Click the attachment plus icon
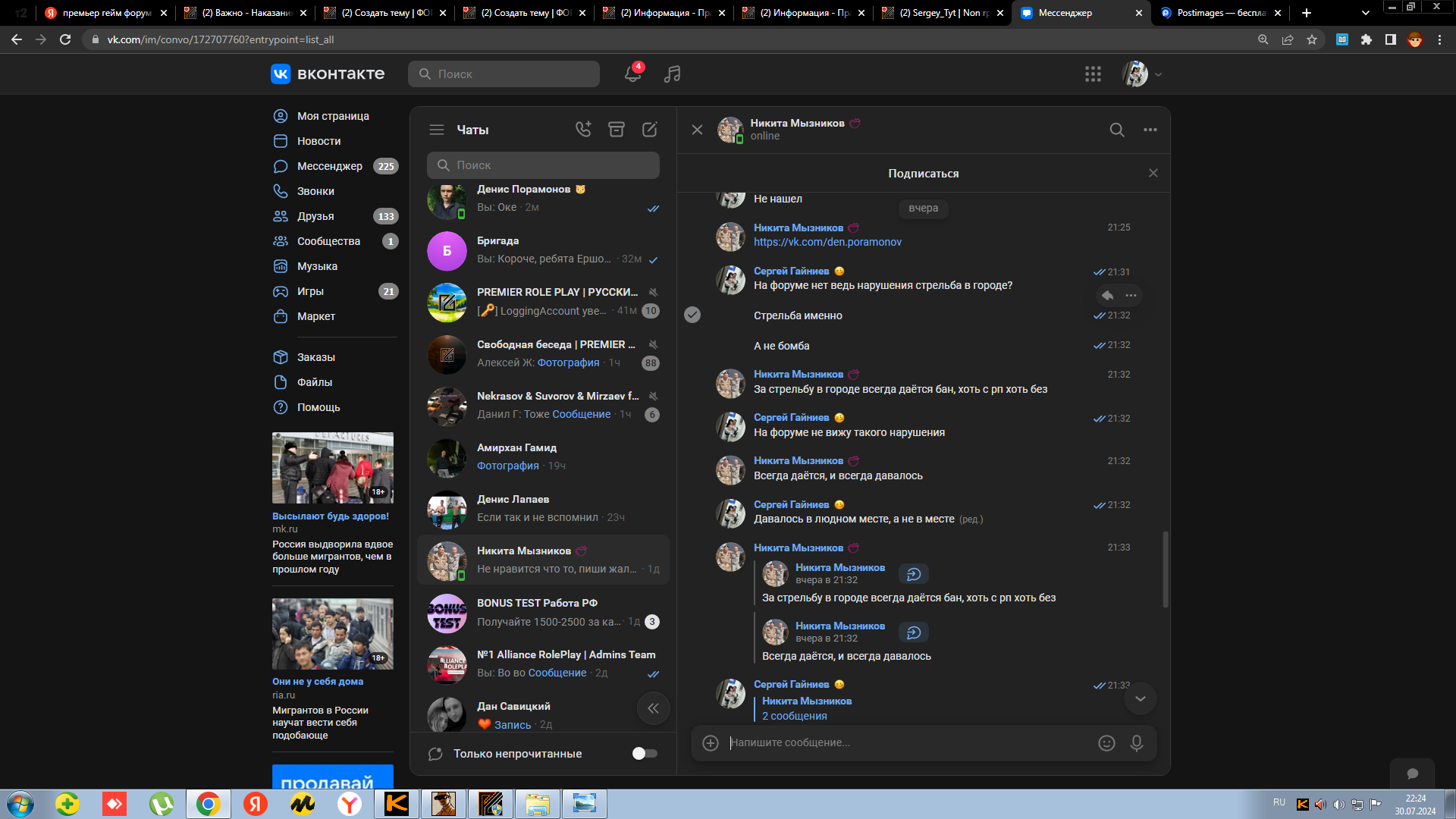Screen dimensions: 1456x819 pos(711,743)
